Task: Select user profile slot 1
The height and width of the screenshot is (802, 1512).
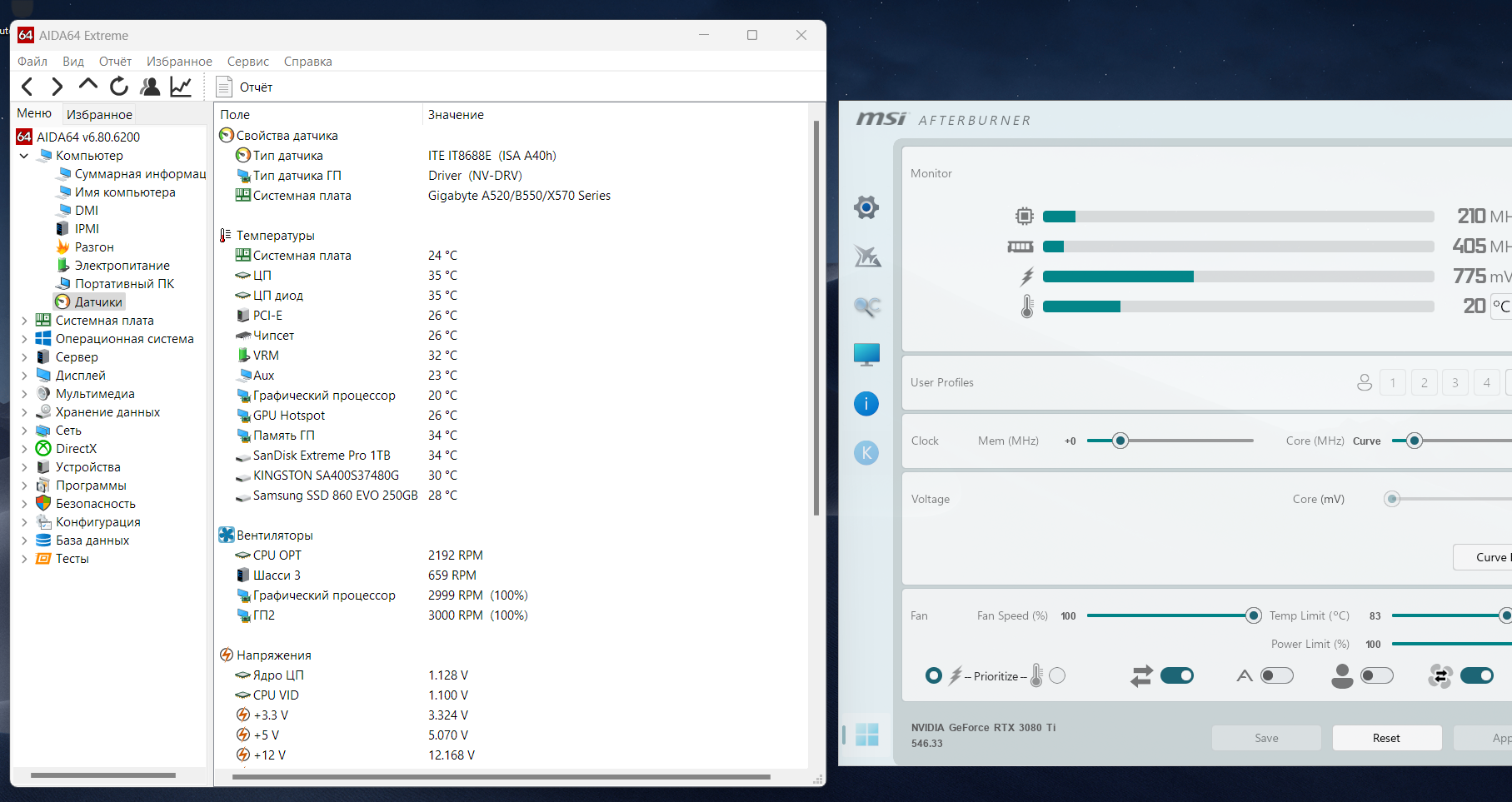Action: pyautogui.click(x=1393, y=382)
